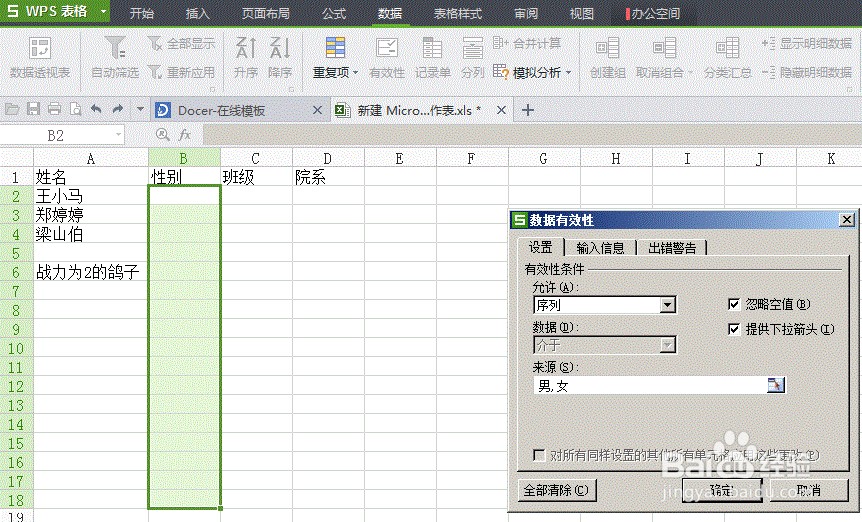Open the 表格样式 (Table Style) tab
Screen dimensions: 862x522
458,13
